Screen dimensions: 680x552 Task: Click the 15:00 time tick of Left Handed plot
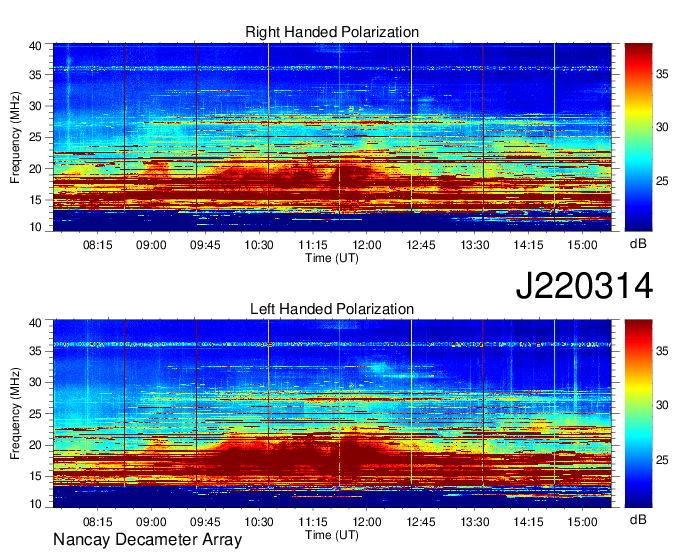pyautogui.click(x=582, y=522)
